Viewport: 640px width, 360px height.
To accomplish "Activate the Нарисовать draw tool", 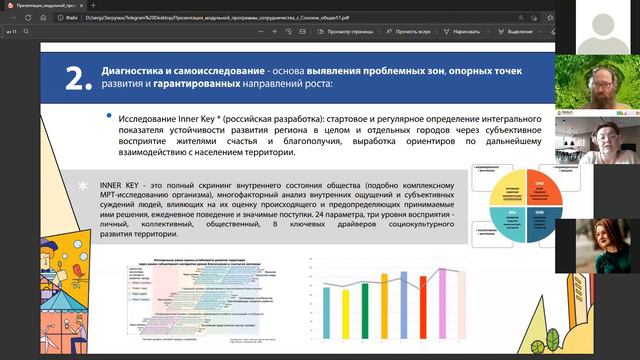I will pos(462,31).
